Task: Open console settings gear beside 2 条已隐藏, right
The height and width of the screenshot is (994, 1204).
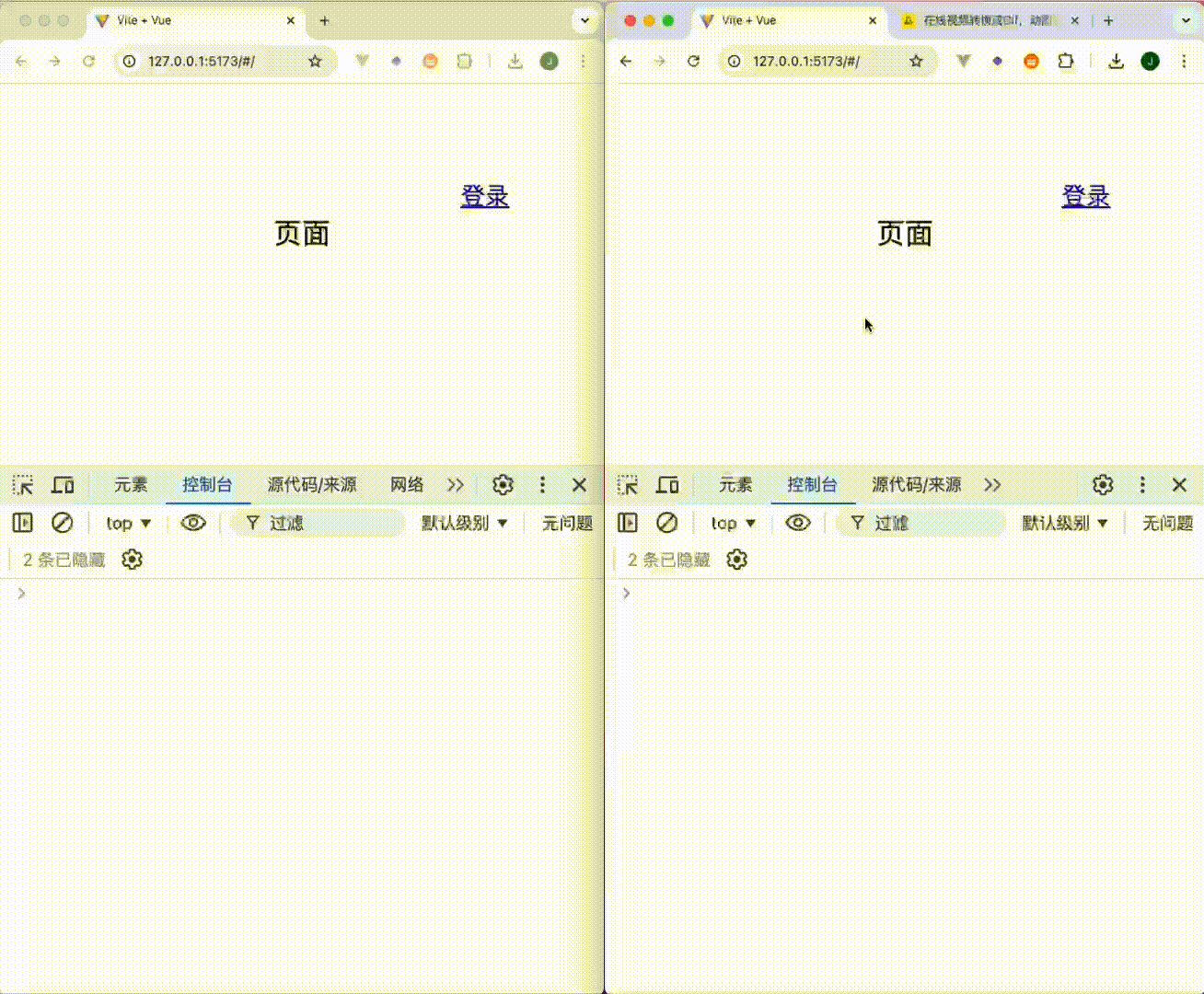Action: (736, 560)
